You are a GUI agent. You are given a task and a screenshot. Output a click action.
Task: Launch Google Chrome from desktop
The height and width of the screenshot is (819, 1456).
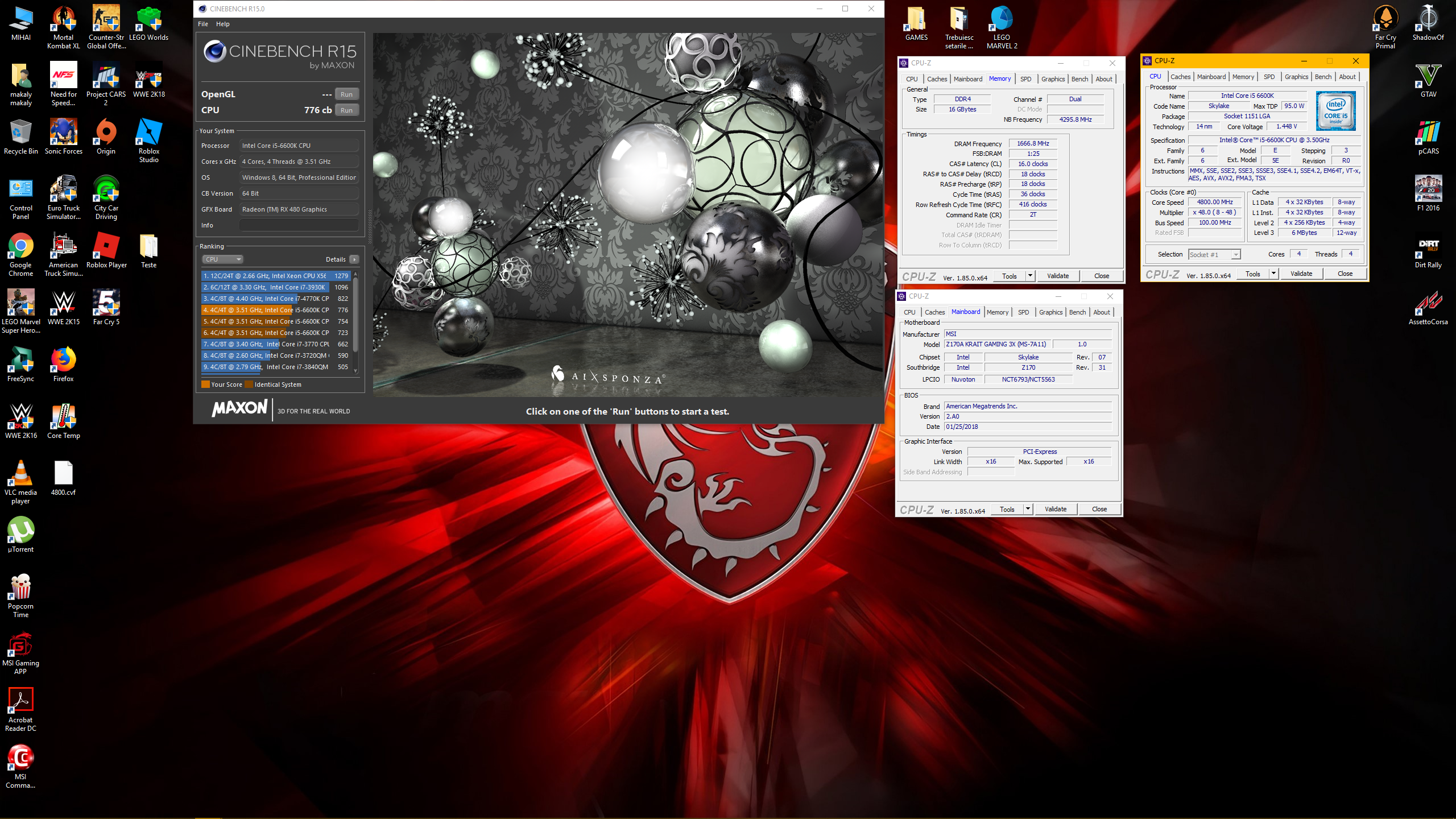(x=20, y=254)
